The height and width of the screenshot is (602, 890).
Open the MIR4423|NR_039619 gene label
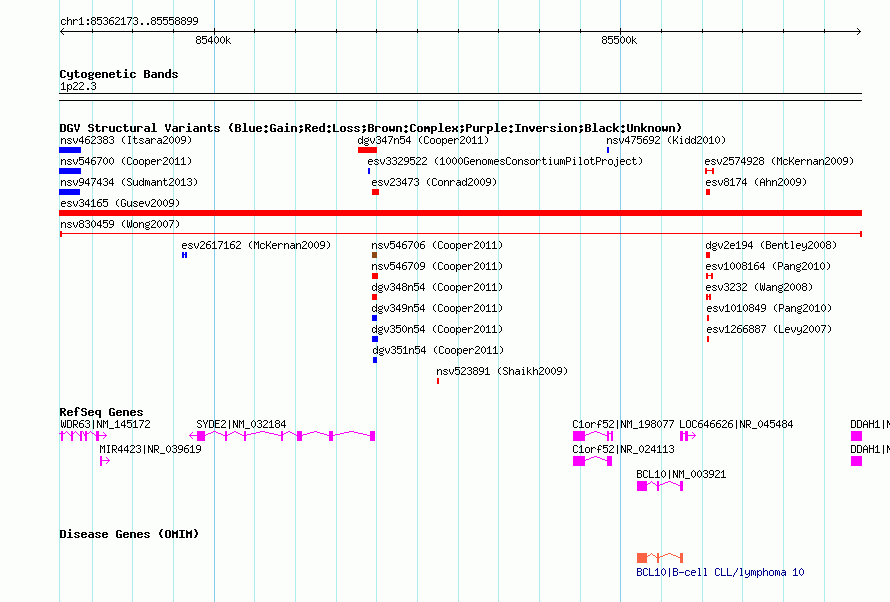(150, 449)
